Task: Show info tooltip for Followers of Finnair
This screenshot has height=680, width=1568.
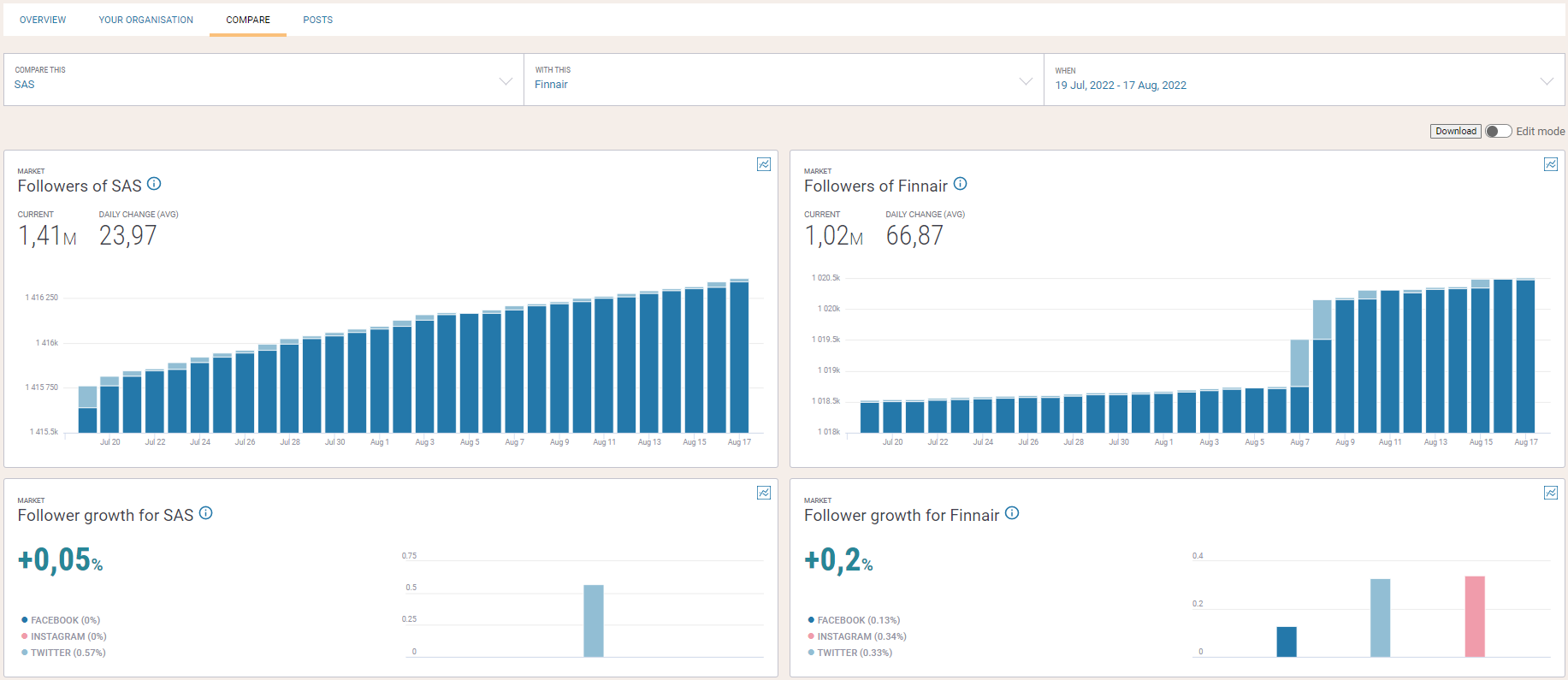Action: (960, 184)
